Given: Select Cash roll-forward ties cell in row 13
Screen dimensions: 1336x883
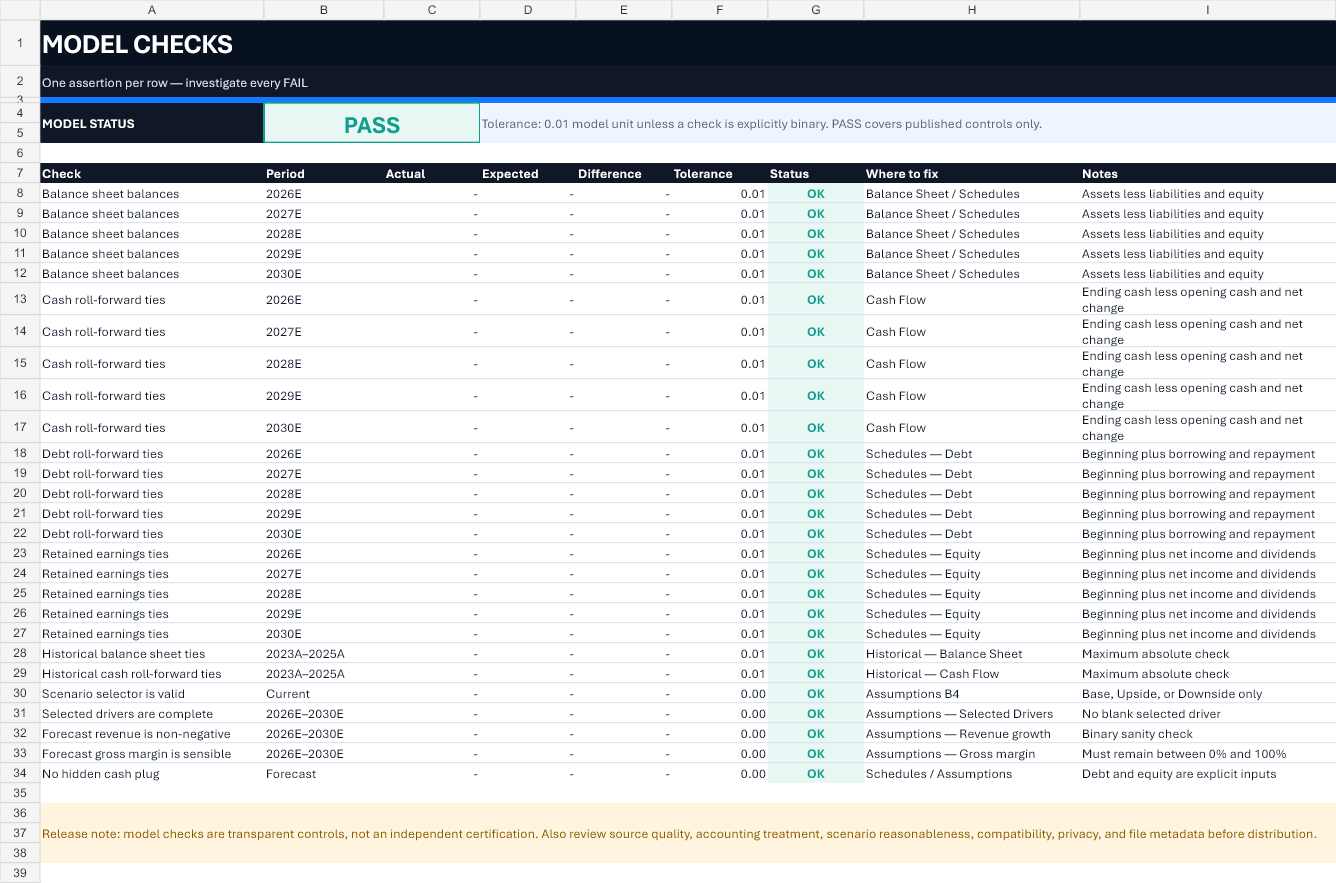Looking at the screenshot, I should click(x=152, y=299).
